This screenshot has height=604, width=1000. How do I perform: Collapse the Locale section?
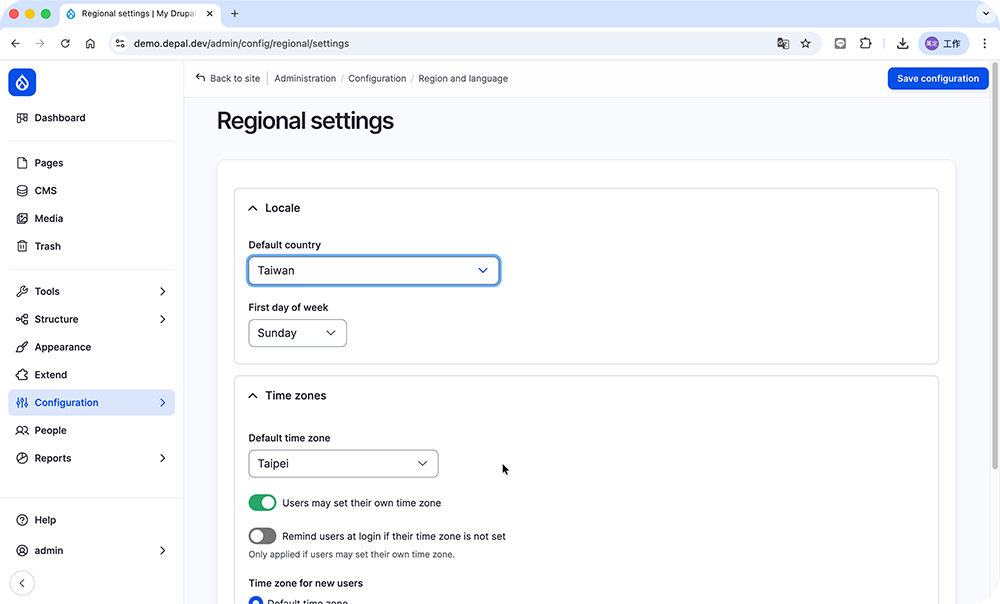pyautogui.click(x=253, y=208)
